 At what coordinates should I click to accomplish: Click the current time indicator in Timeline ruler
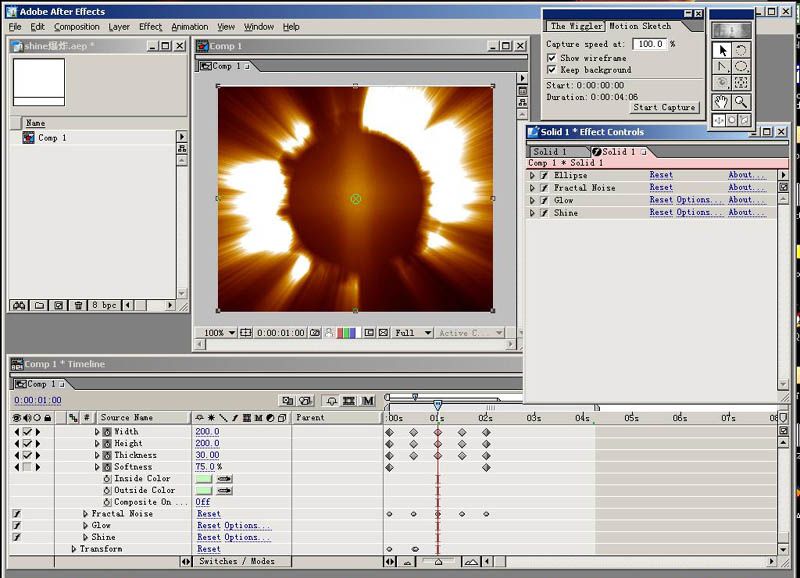click(x=437, y=405)
